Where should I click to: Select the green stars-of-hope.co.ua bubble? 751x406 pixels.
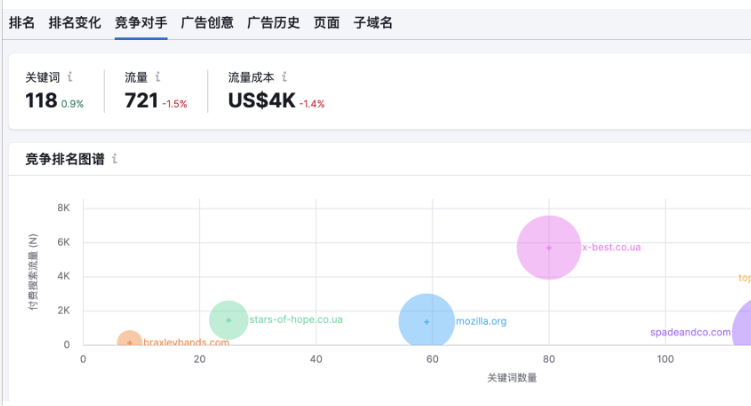(x=228, y=320)
